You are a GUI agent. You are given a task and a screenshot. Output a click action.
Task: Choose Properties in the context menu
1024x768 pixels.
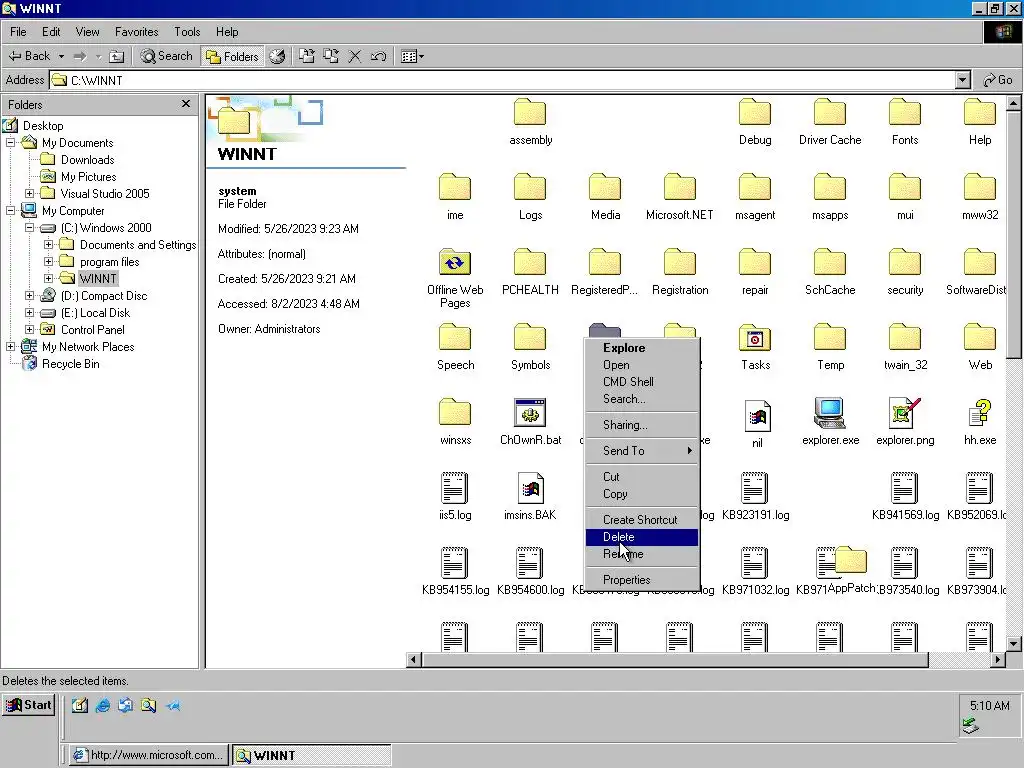642,580
